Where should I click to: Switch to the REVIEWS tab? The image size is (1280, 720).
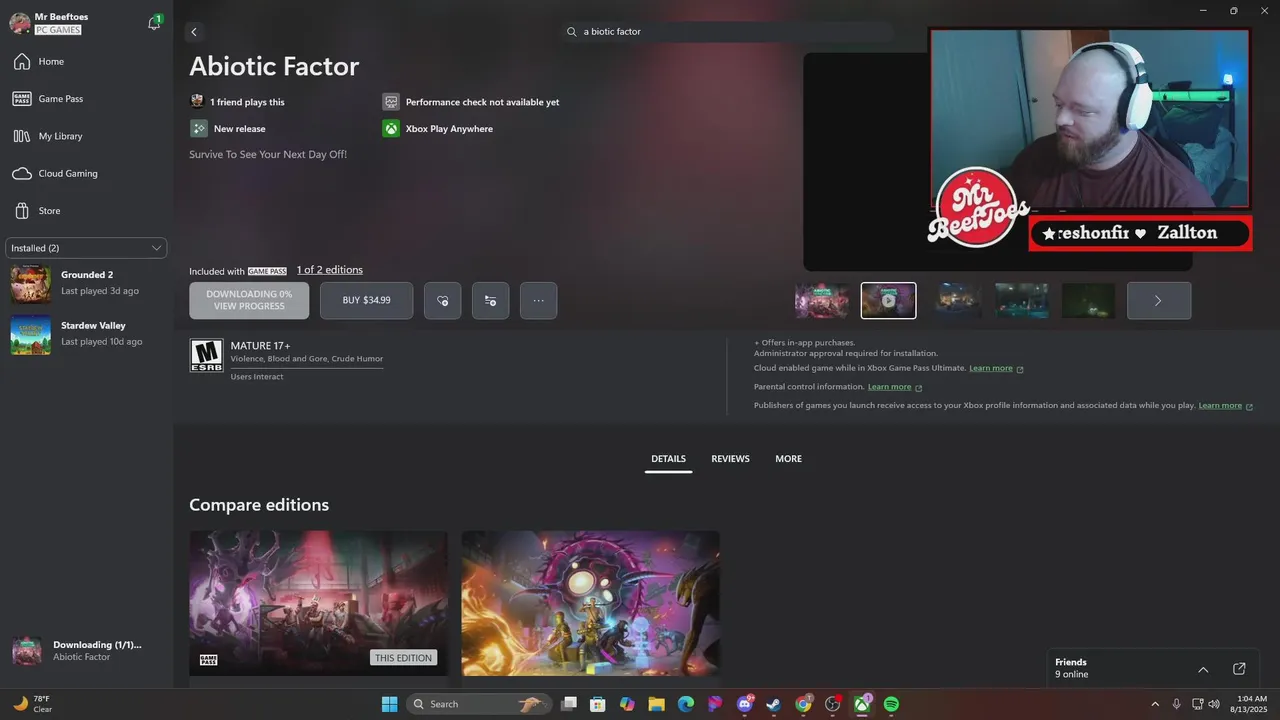click(x=730, y=459)
